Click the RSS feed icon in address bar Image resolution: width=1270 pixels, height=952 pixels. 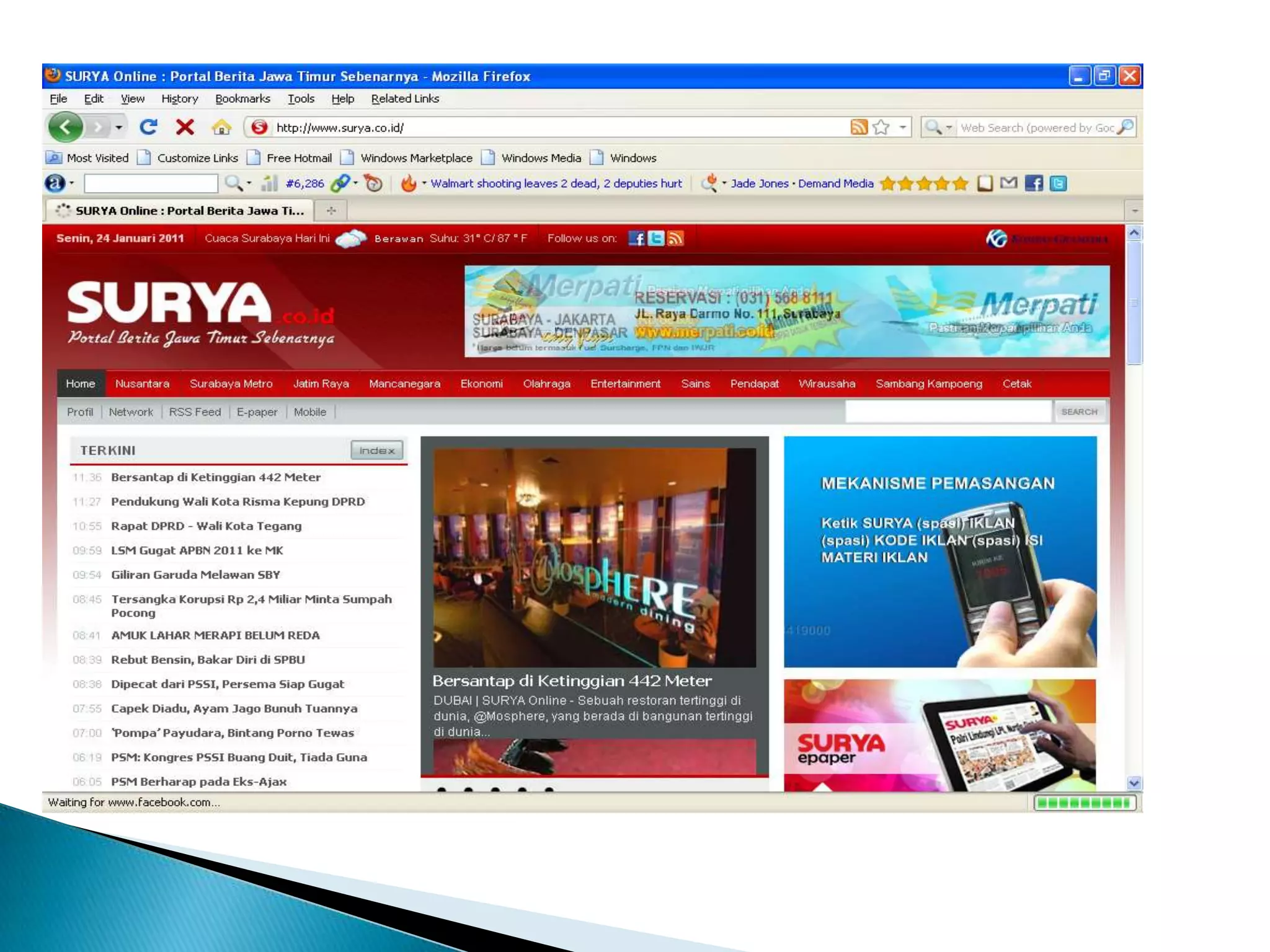(x=858, y=127)
